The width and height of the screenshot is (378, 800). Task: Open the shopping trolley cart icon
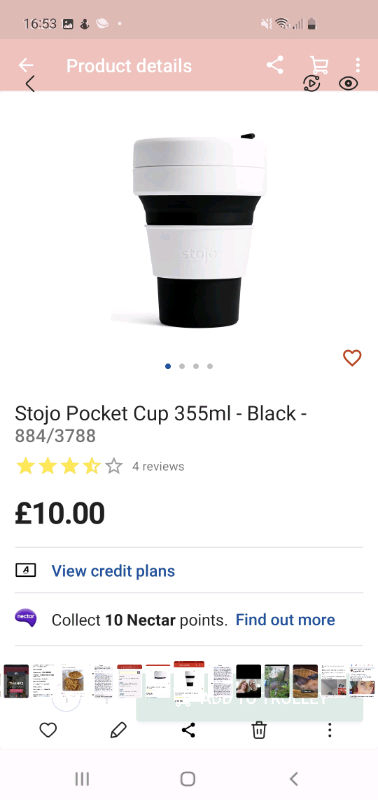tap(319, 65)
